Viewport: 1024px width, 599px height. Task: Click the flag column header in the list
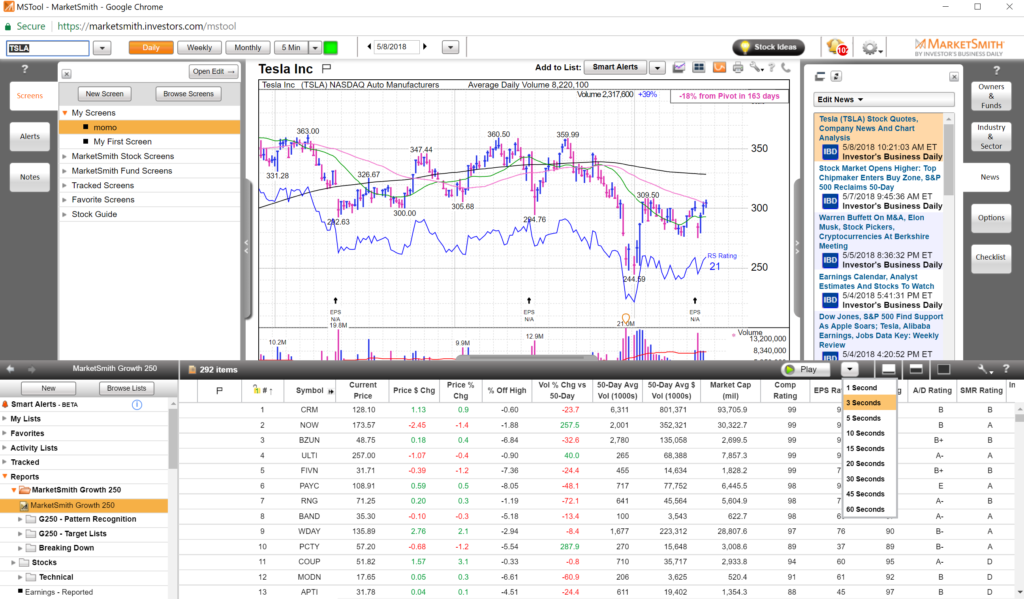(x=219, y=391)
